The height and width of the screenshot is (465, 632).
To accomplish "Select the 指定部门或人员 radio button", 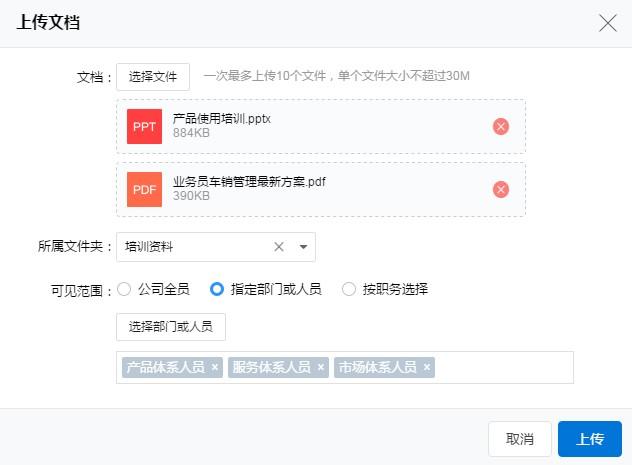I will point(217,289).
